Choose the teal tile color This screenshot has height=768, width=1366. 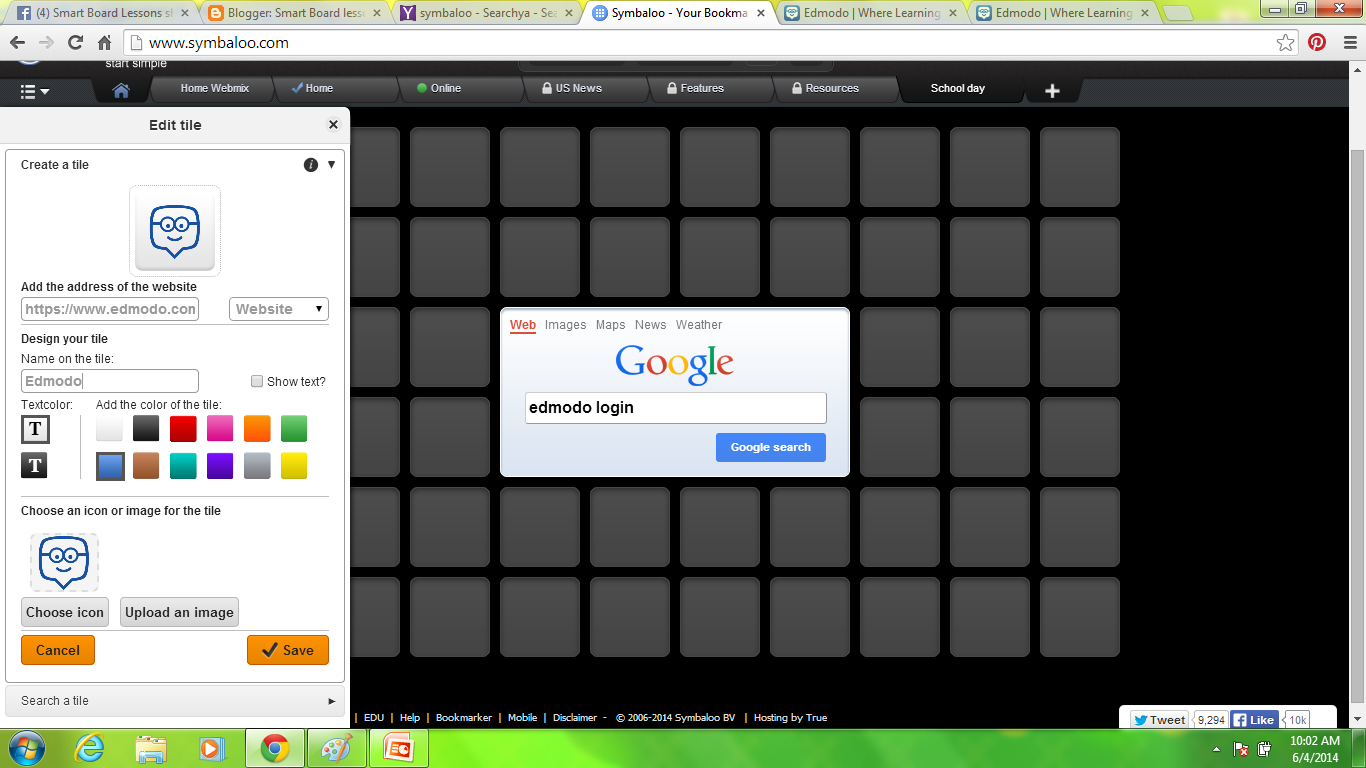tap(183, 466)
